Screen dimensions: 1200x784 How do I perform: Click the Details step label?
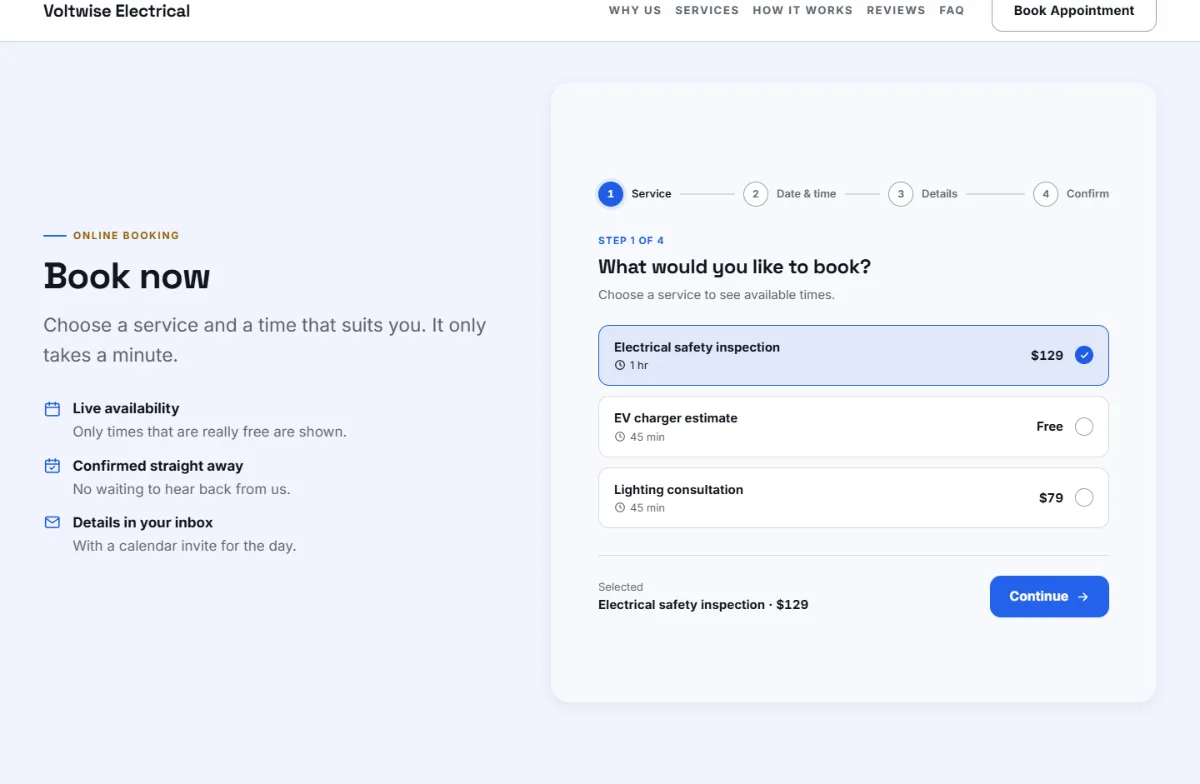(x=940, y=194)
